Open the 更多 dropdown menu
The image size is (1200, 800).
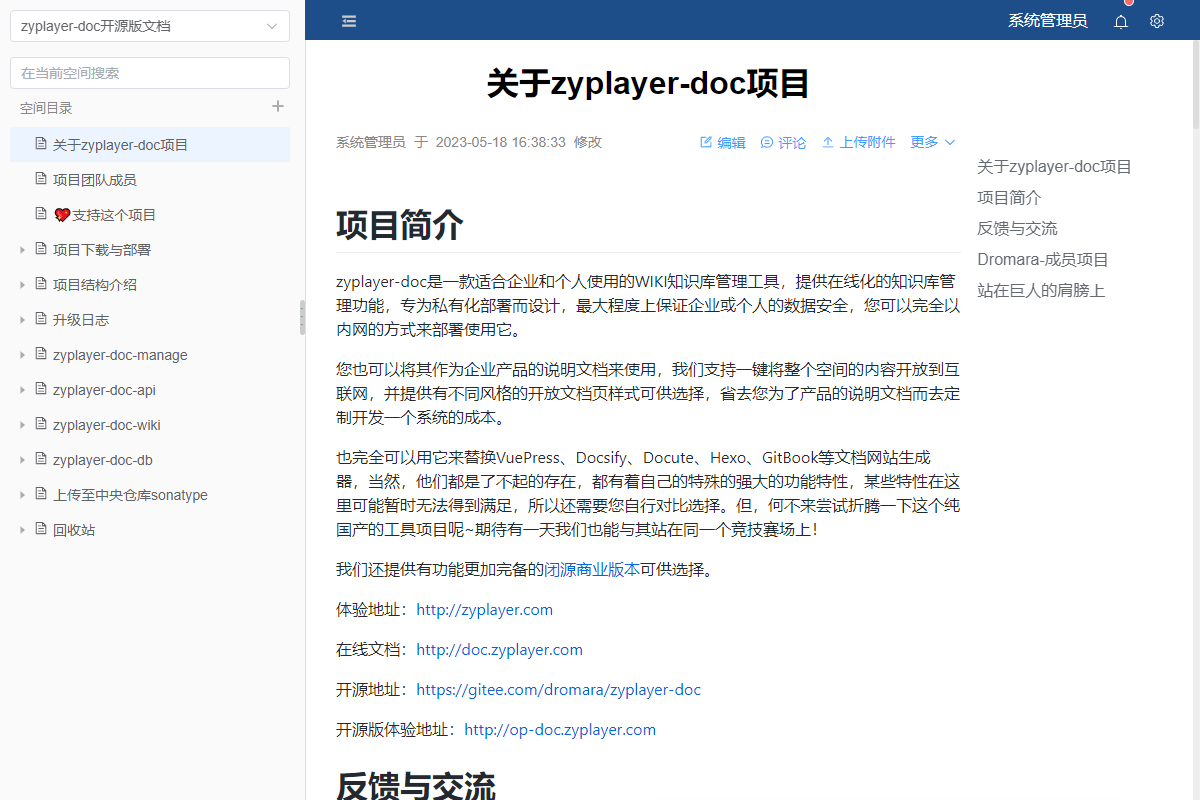pos(932,142)
